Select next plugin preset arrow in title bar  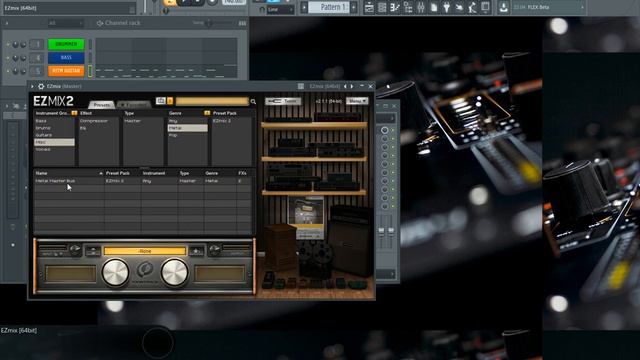pos(352,86)
